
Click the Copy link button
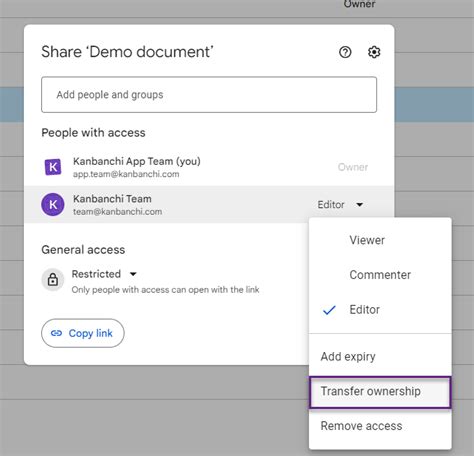click(83, 333)
